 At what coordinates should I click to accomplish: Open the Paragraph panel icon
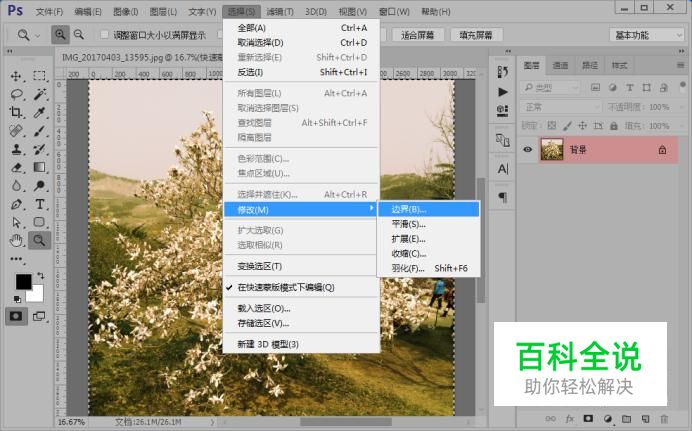pyautogui.click(x=503, y=197)
